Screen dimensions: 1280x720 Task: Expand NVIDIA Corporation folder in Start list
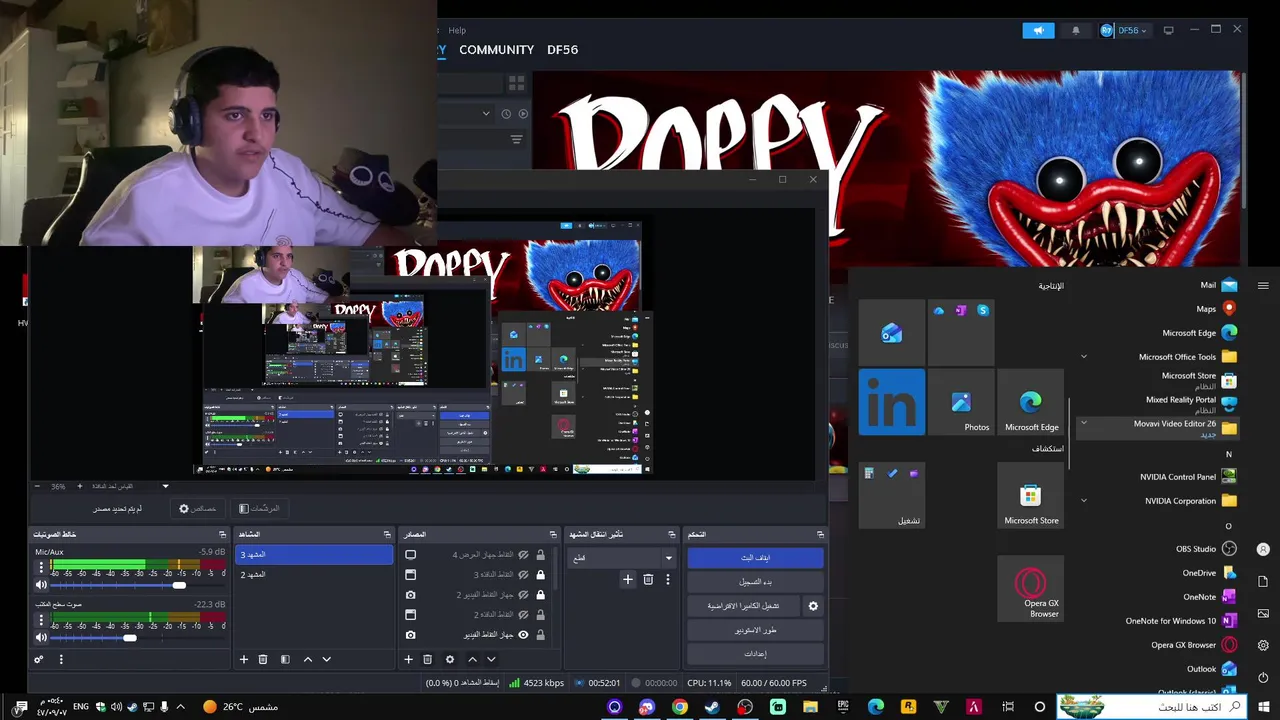(x=1083, y=501)
